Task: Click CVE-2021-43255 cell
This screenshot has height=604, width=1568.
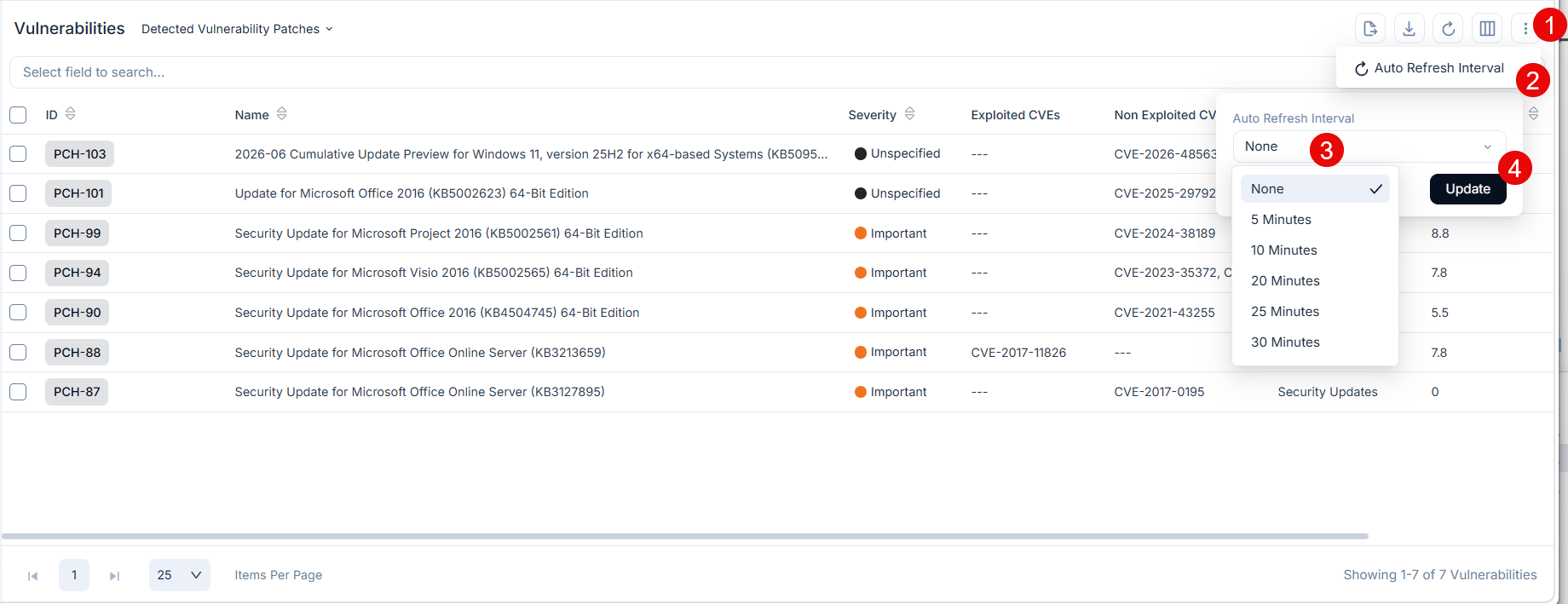Action: coord(1164,313)
